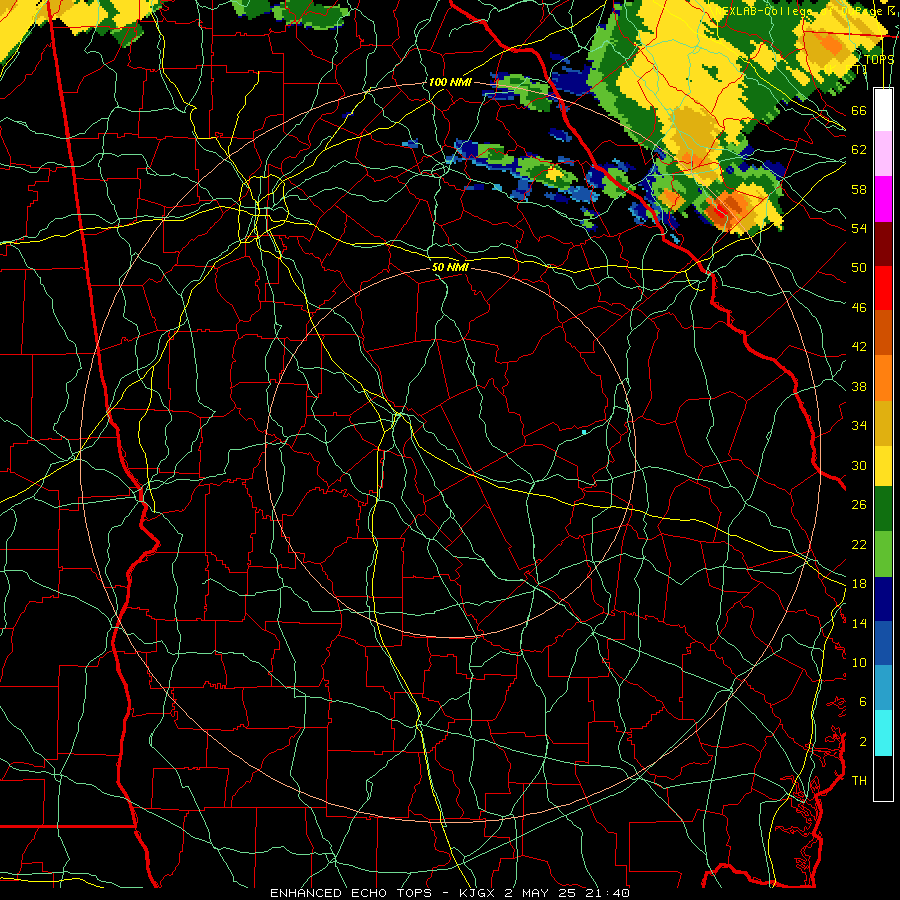Click the "34" scale label
900x900 pixels.
(x=859, y=425)
